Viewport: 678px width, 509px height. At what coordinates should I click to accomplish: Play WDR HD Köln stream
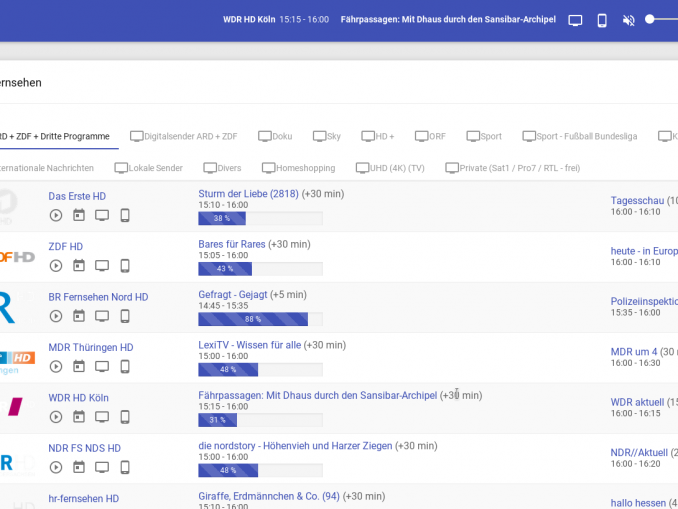click(x=56, y=417)
